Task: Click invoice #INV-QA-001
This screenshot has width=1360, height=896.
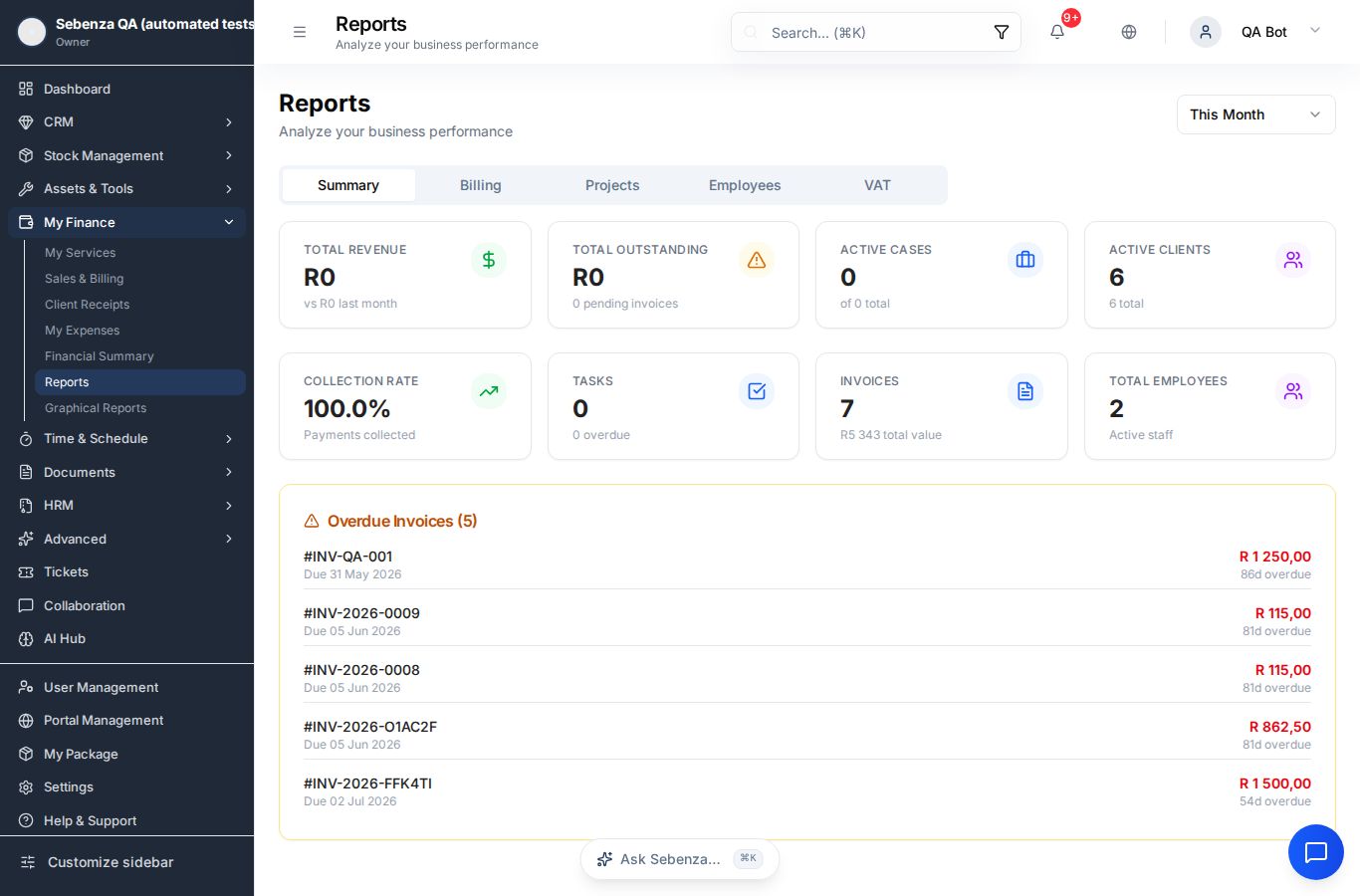Action: [347, 557]
